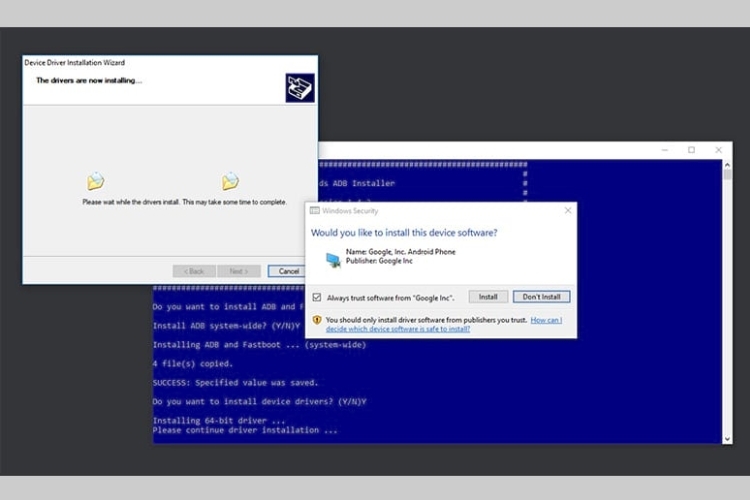Click 'Install ADB system-wide? (Y/N)Y' console line
Image resolution: width=750 pixels, height=500 pixels.
pos(226,326)
